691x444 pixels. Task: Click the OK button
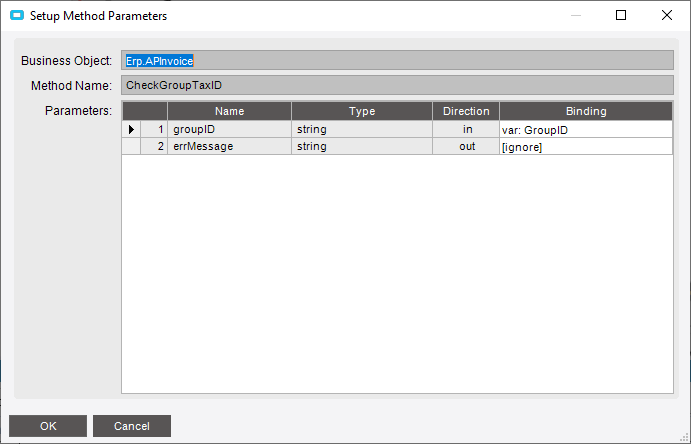point(48,426)
